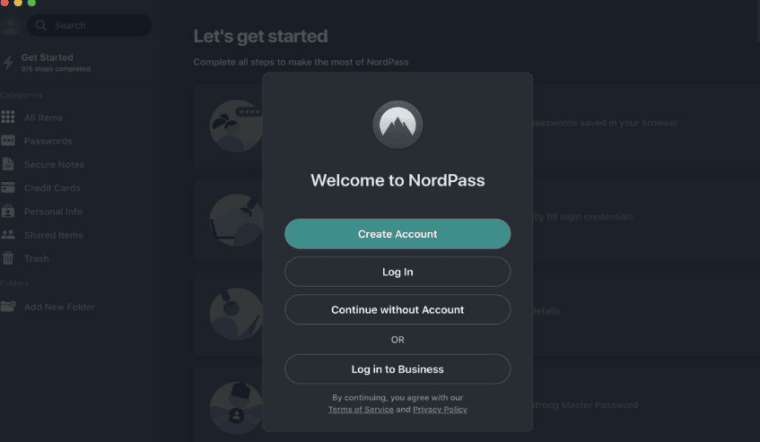Select All Items category
The height and width of the screenshot is (442, 760).
[43, 118]
